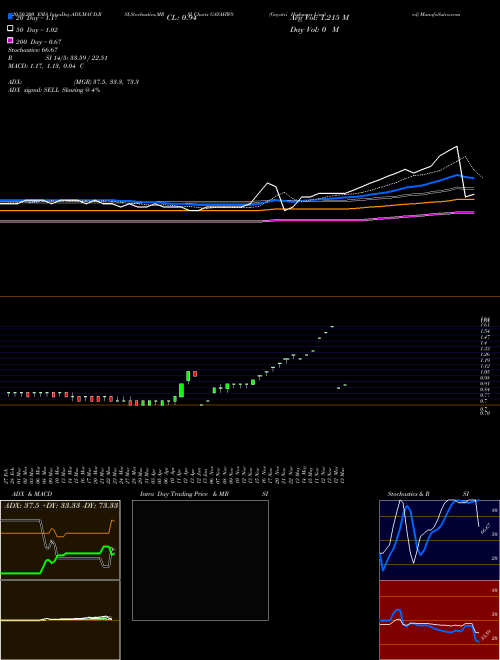Click the 'Stochastics: 66.67' readout
Image resolution: width=500 pixels, height=660 pixels.
[33, 50]
